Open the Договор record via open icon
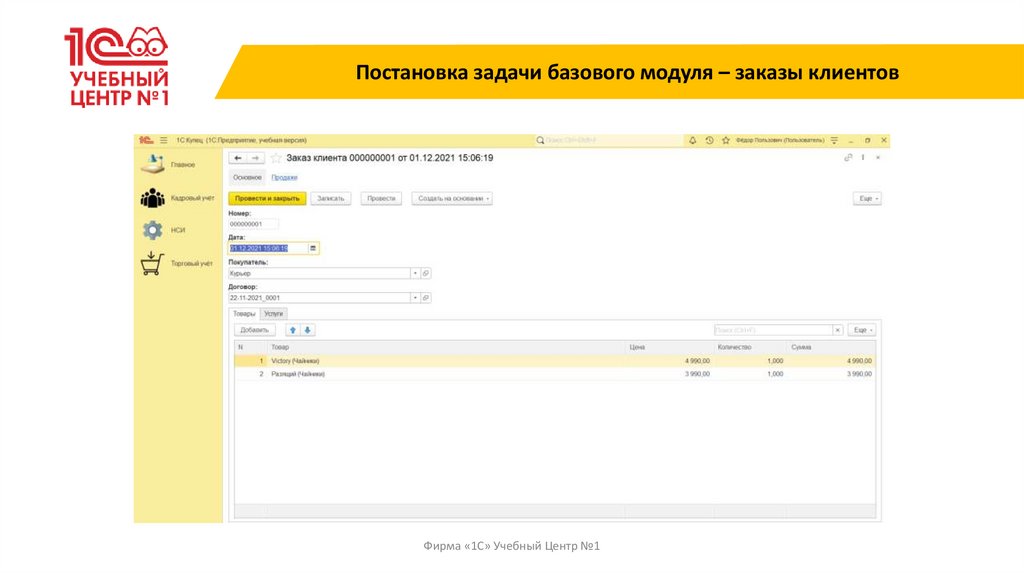This screenshot has width=1024, height=574. point(426,298)
